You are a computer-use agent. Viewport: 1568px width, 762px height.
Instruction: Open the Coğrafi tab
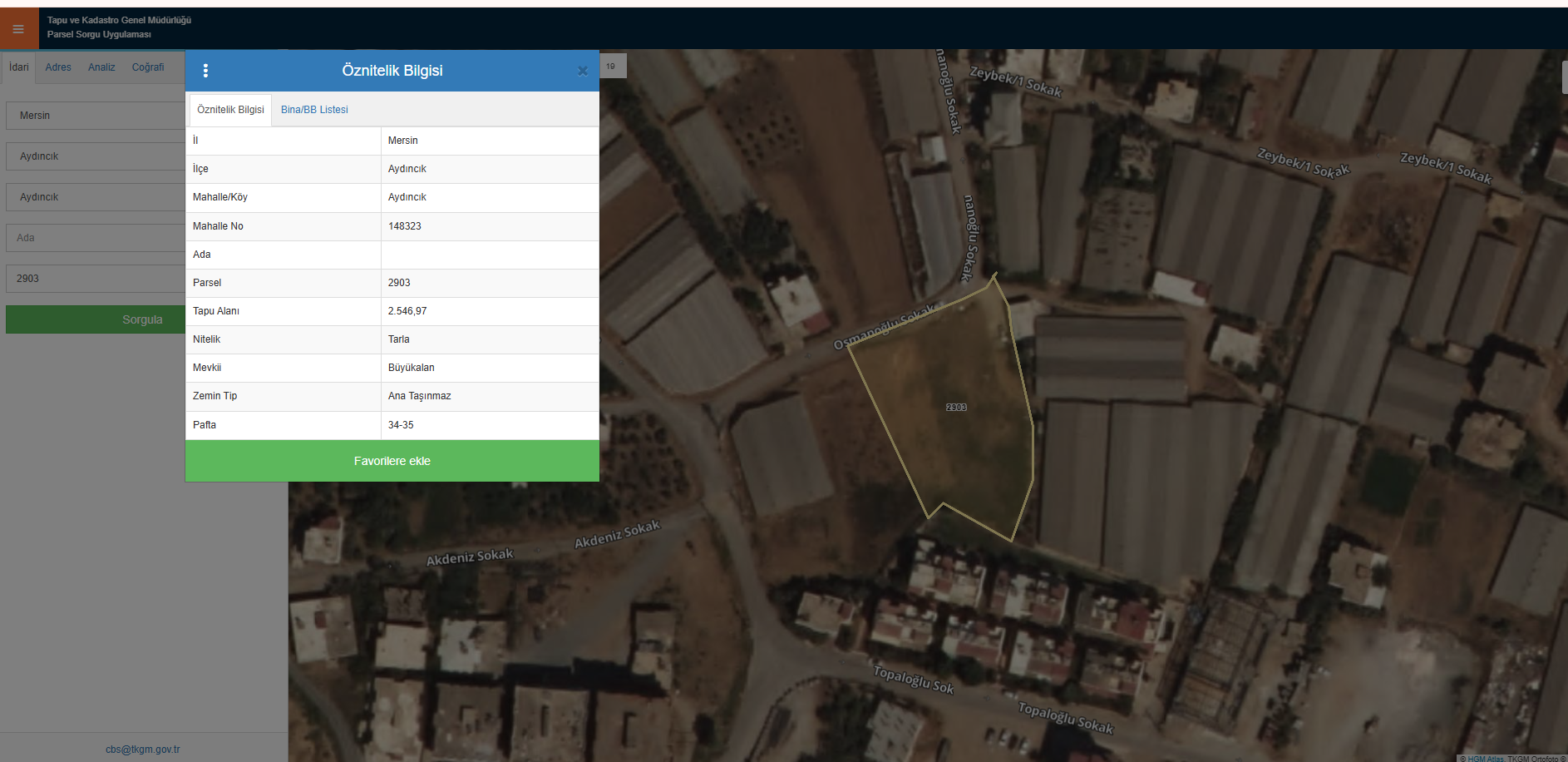coord(148,67)
